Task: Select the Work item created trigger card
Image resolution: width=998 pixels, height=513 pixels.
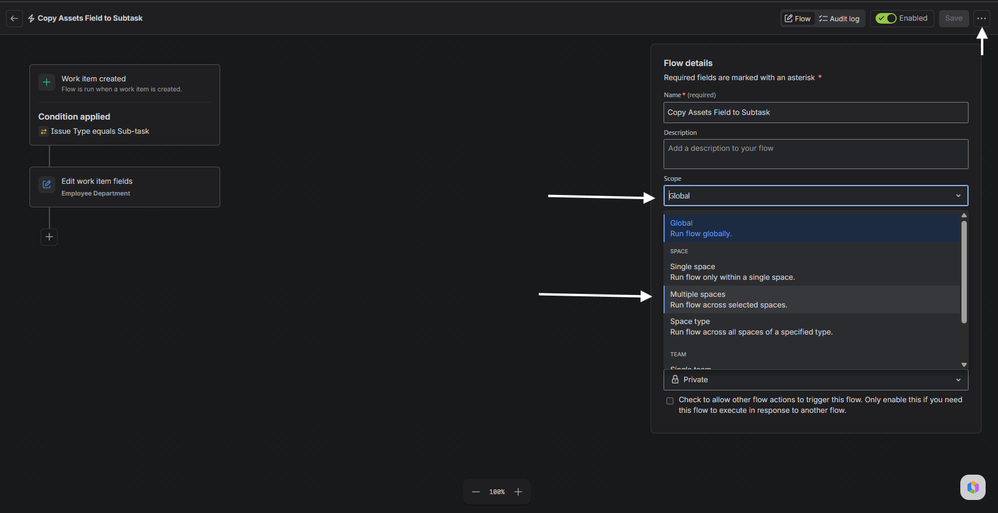Action: pyautogui.click(x=125, y=105)
